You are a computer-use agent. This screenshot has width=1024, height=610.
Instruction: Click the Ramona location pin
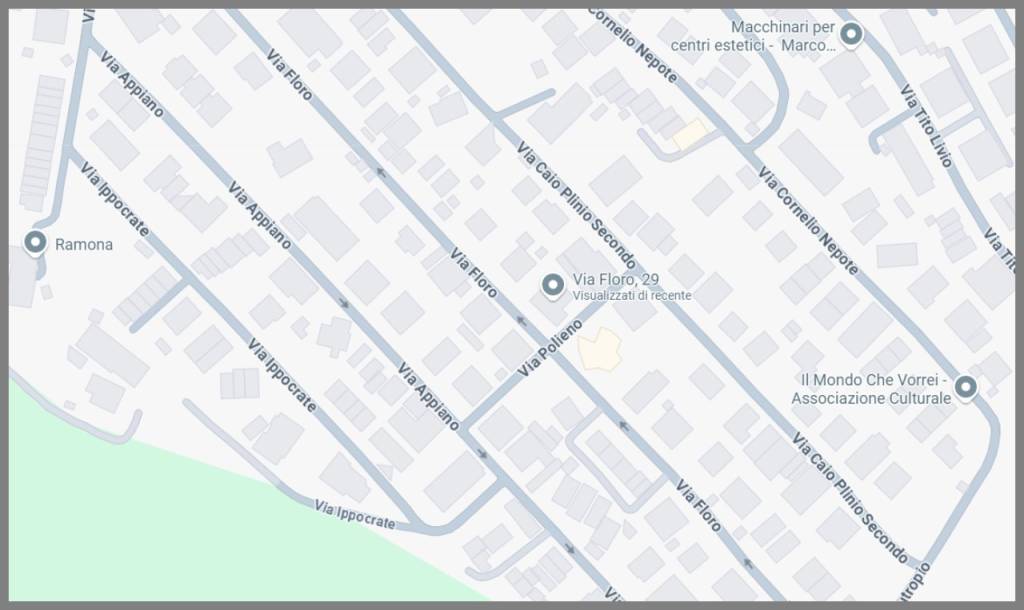pyautogui.click(x=35, y=243)
